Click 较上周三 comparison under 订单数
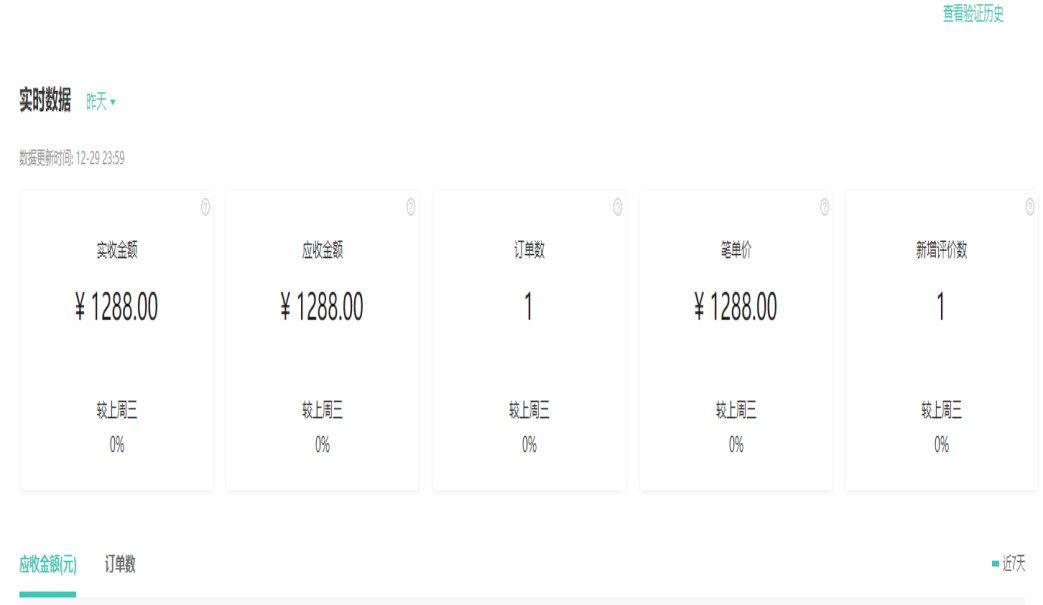Screen dimensions: 1043x605 click(529, 410)
